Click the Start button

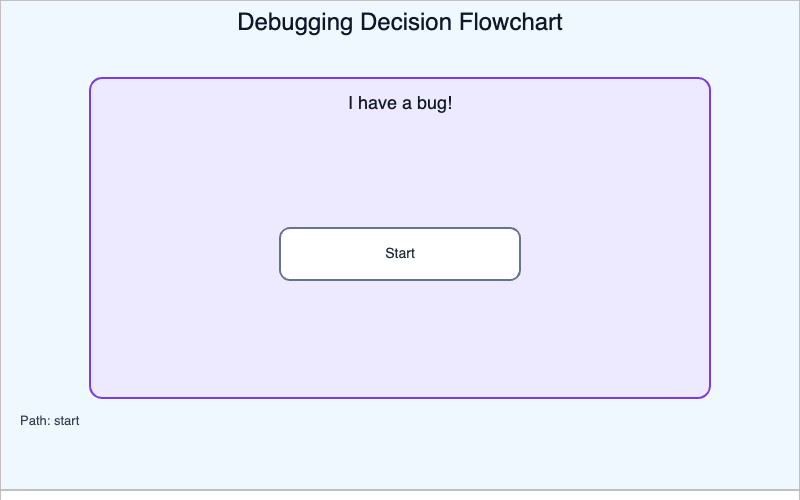click(400, 254)
